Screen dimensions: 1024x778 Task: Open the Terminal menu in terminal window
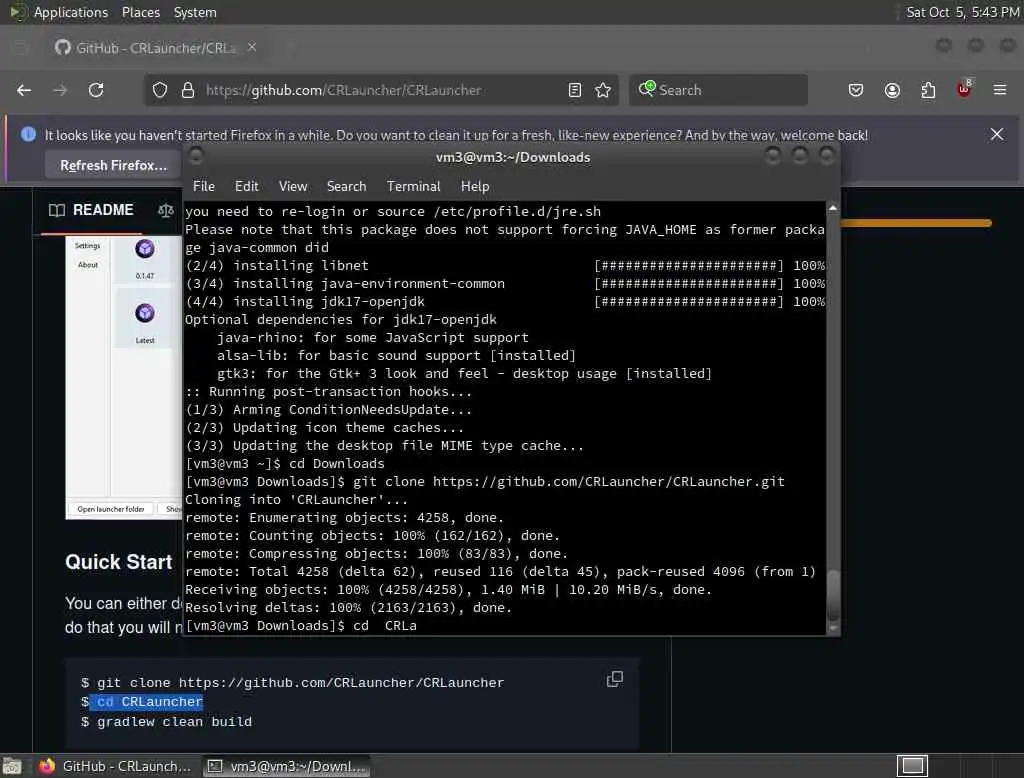coord(414,186)
